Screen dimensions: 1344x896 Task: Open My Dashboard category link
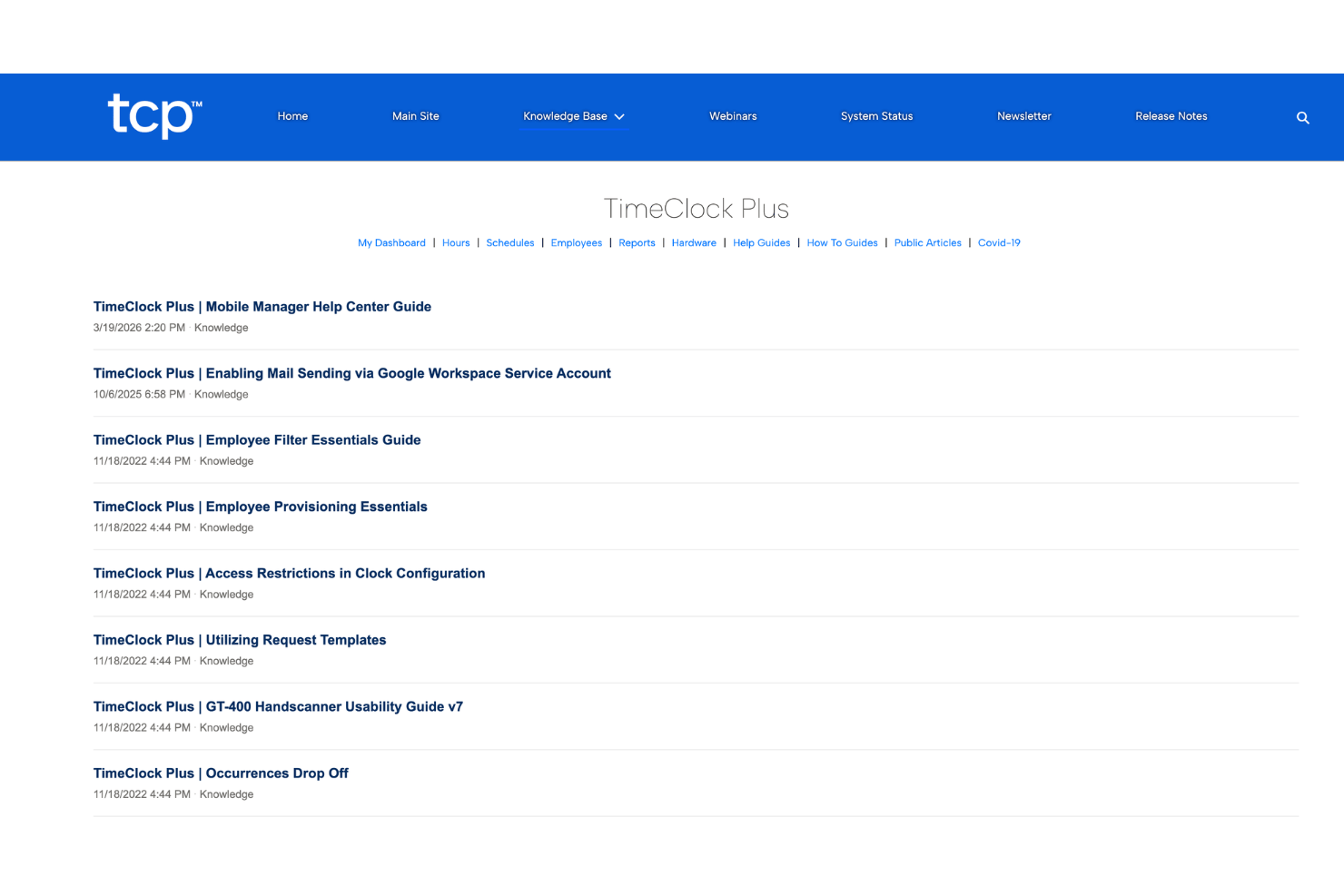(391, 242)
